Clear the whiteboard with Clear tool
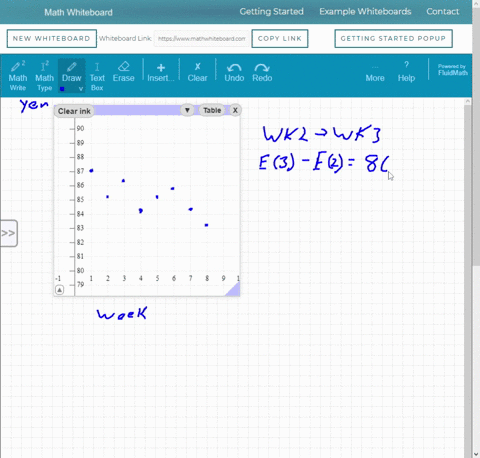Screen dimensions: 480x458 (x=197, y=73)
